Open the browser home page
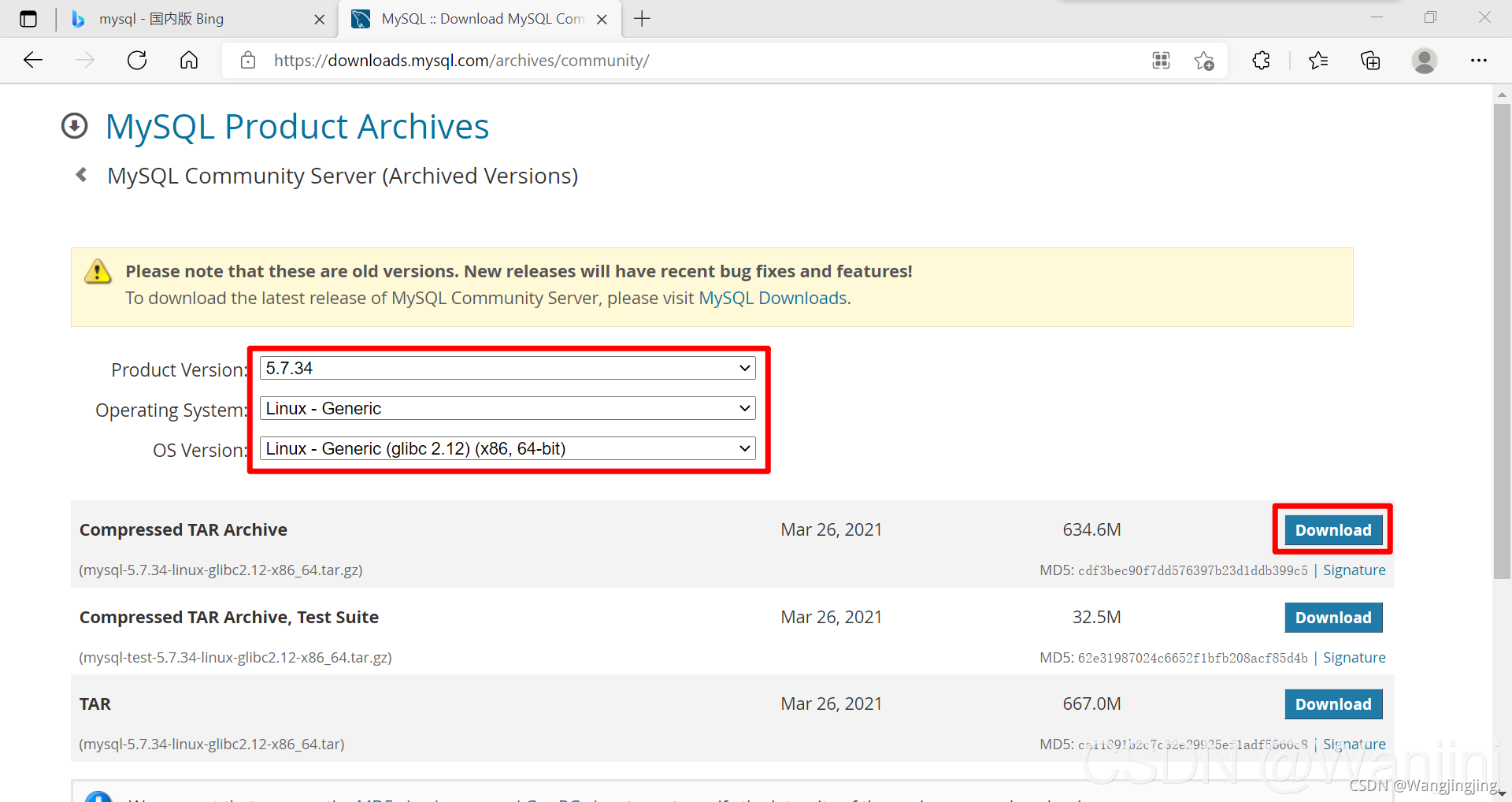 [x=189, y=61]
